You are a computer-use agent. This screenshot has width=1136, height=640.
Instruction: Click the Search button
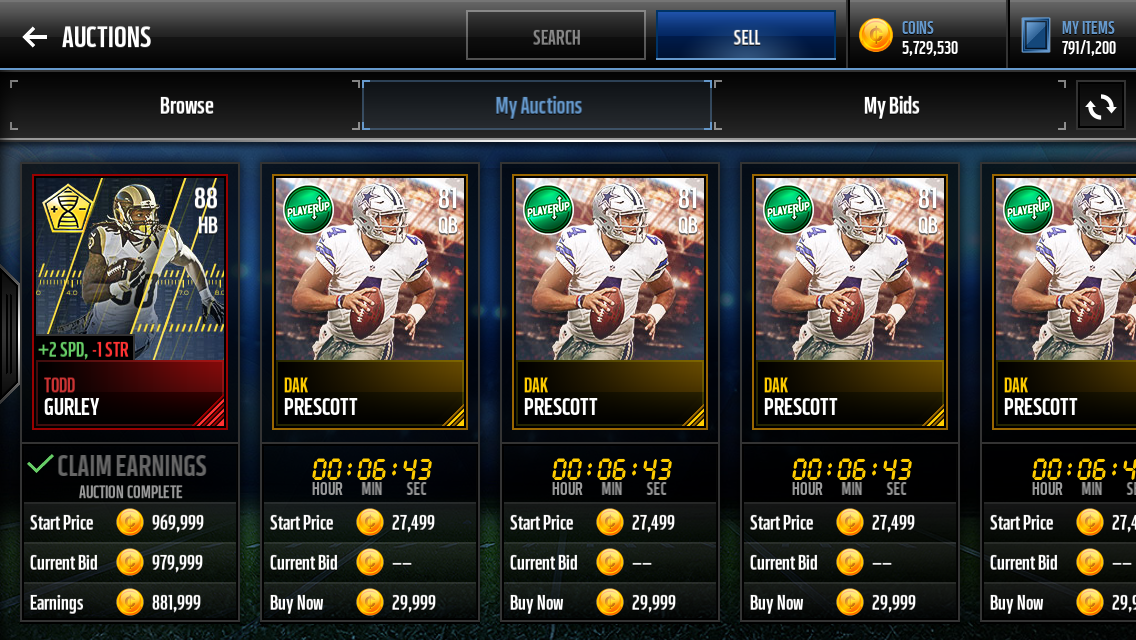(x=556, y=36)
